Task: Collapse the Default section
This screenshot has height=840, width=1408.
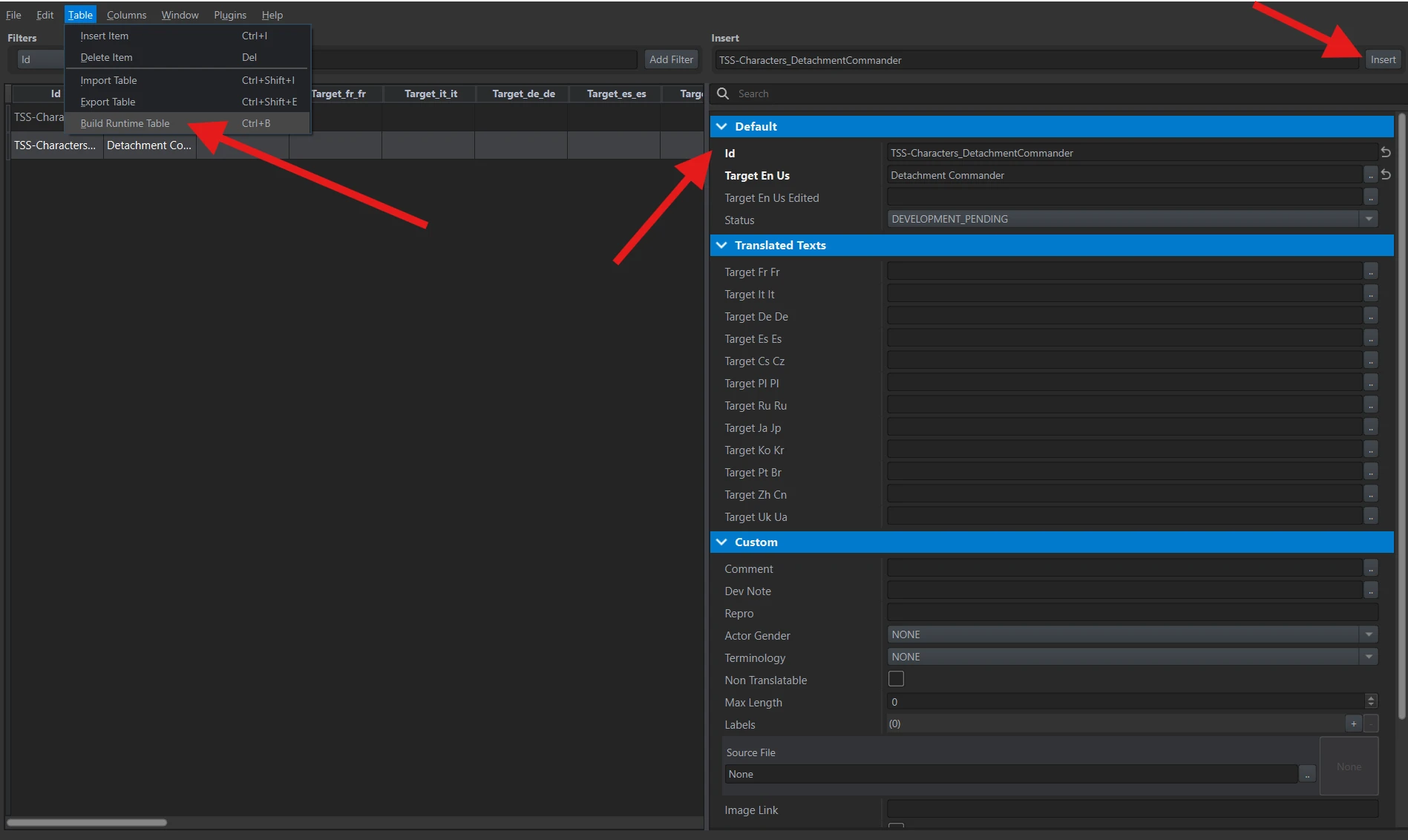Action: [x=721, y=126]
